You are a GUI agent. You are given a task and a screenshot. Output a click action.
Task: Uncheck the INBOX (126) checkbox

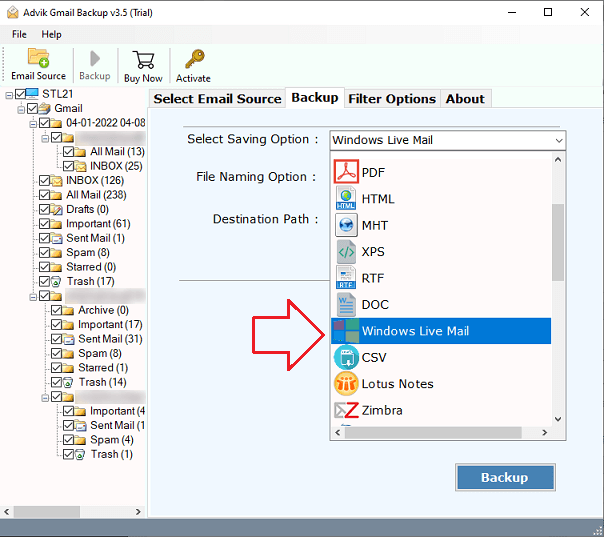pos(44,180)
